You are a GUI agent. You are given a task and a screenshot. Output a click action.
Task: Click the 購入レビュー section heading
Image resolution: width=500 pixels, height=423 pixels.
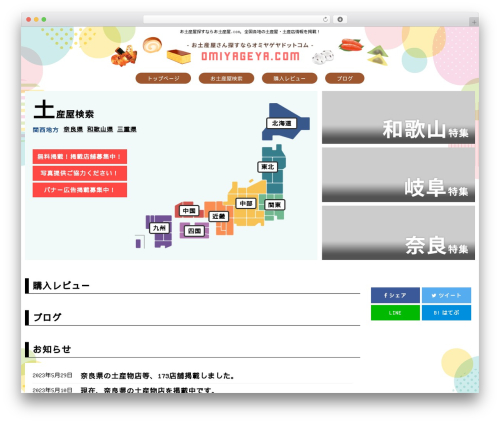61,286
